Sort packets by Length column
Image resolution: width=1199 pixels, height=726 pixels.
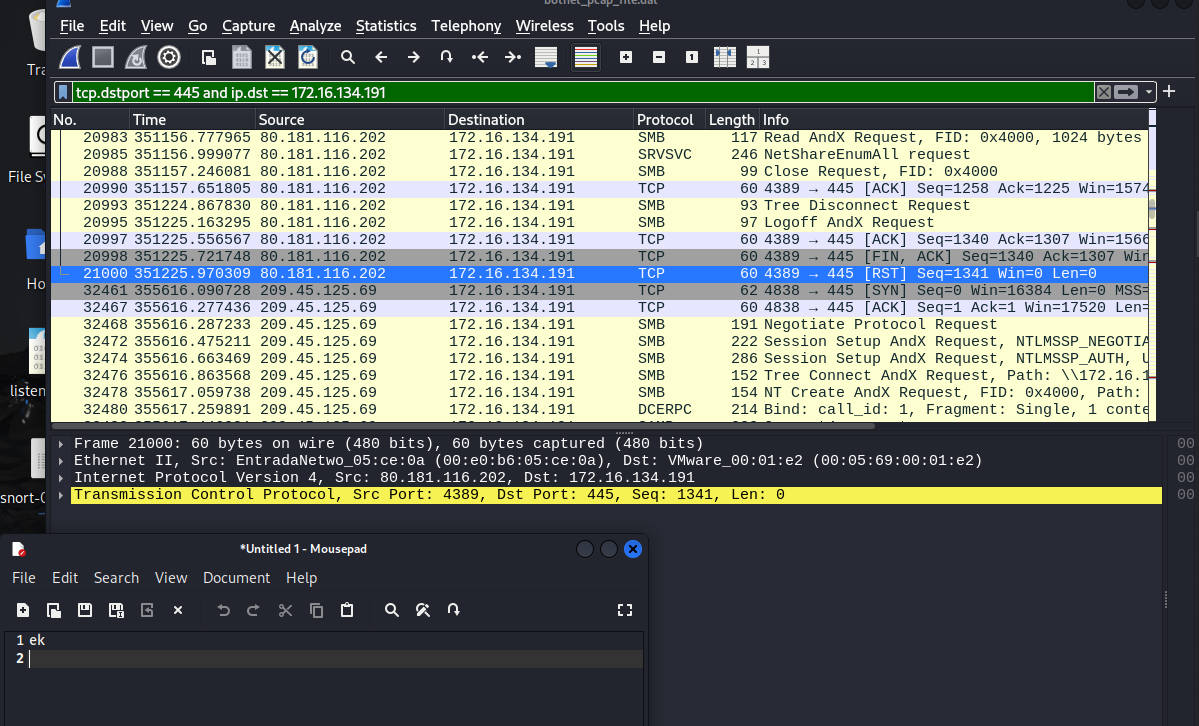pyautogui.click(x=731, y=119)
